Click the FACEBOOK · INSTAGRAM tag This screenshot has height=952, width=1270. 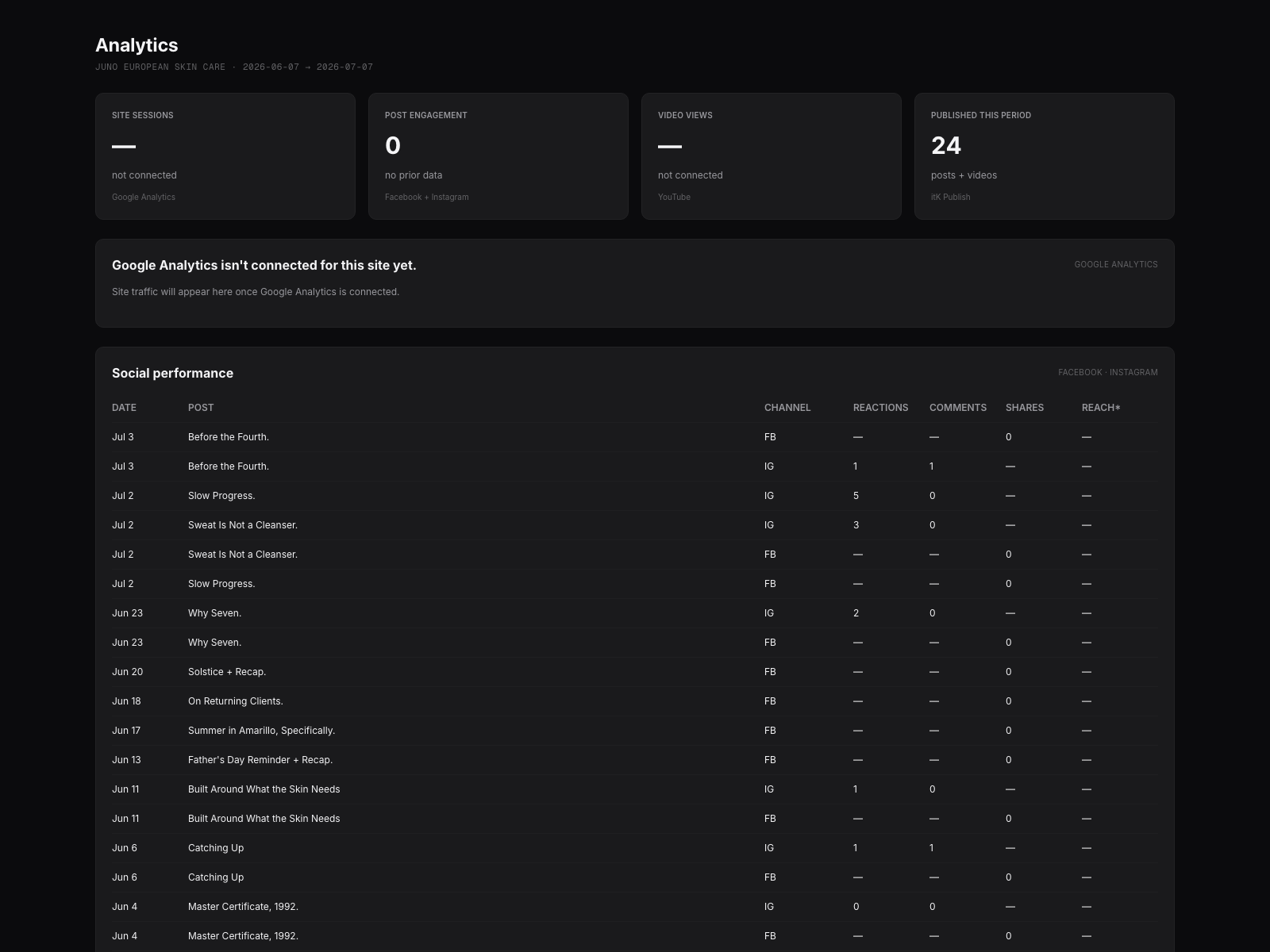click(x=1108, y=372)
